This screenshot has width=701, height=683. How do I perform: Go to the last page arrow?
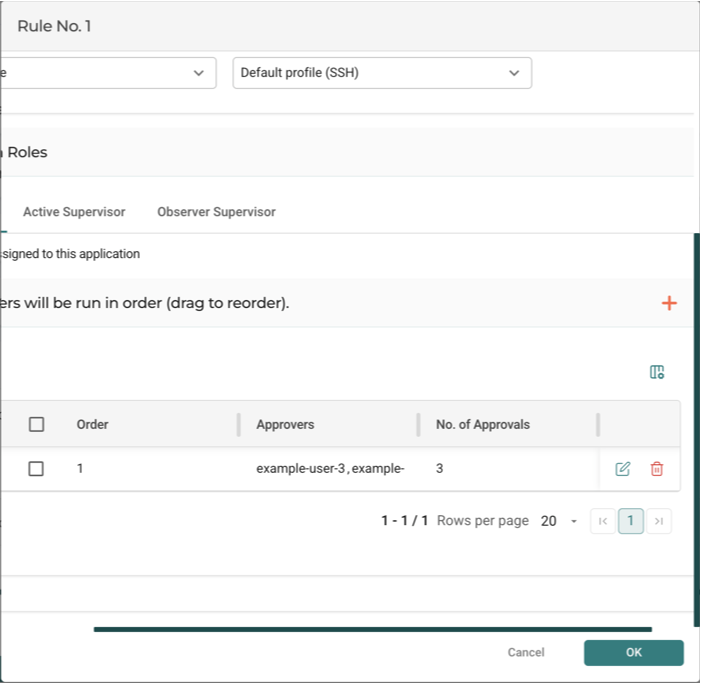click(659, 521)
